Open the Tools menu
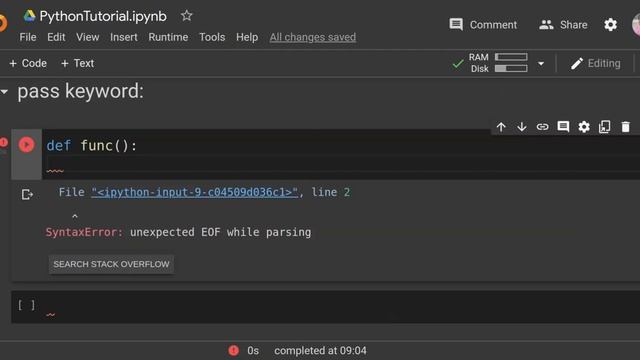The width and height of the screenshot is (640, 360). (x=212, y=37)
